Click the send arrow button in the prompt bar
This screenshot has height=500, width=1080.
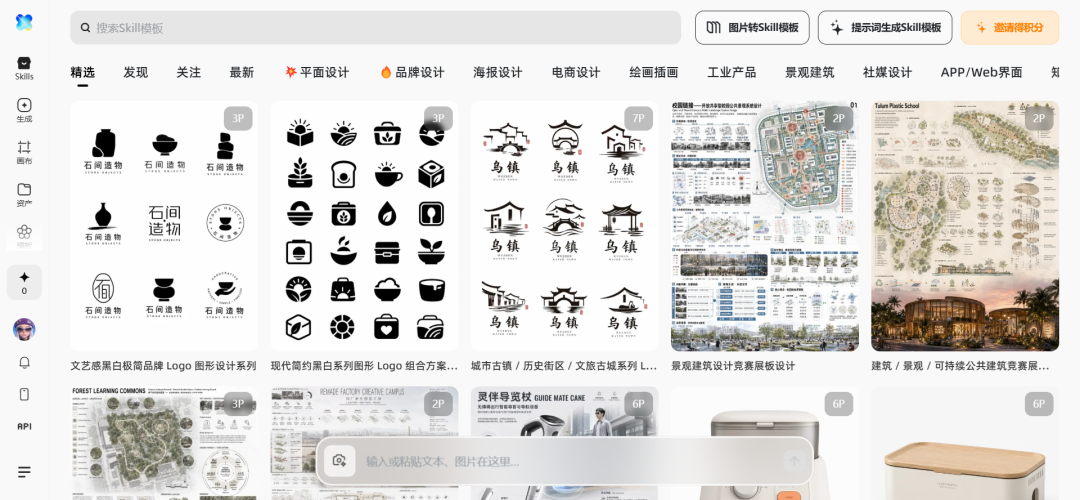(x=794, y=461)
